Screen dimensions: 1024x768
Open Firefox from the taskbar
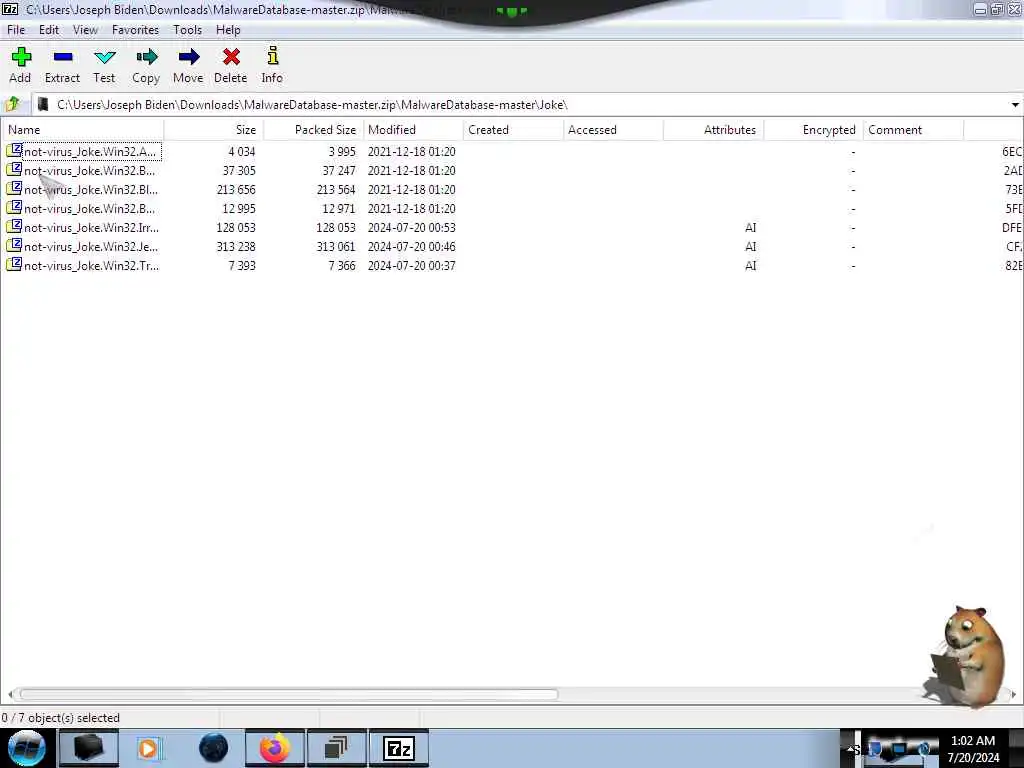click(275, 748)
